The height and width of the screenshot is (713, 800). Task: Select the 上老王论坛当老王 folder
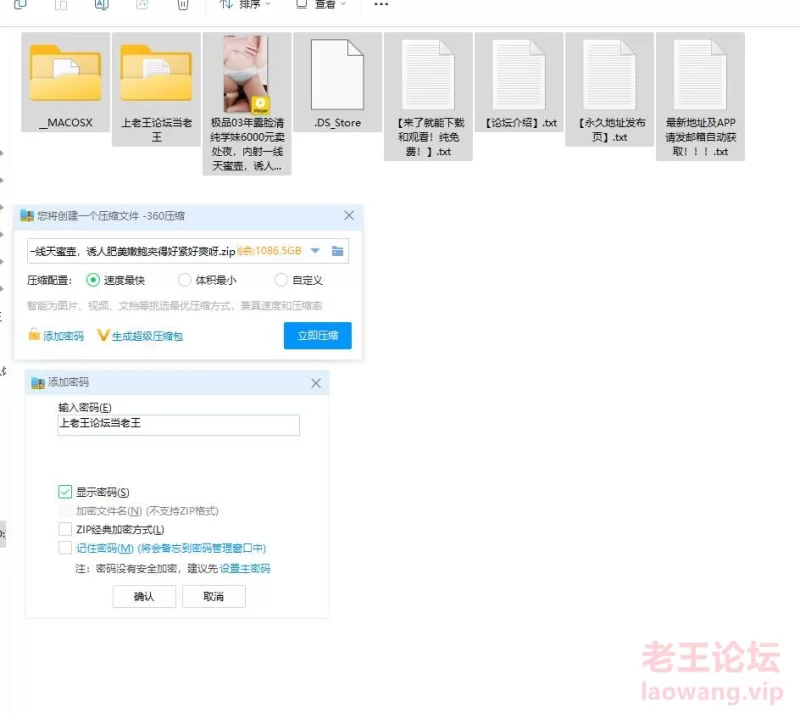[x=156, y=89]
